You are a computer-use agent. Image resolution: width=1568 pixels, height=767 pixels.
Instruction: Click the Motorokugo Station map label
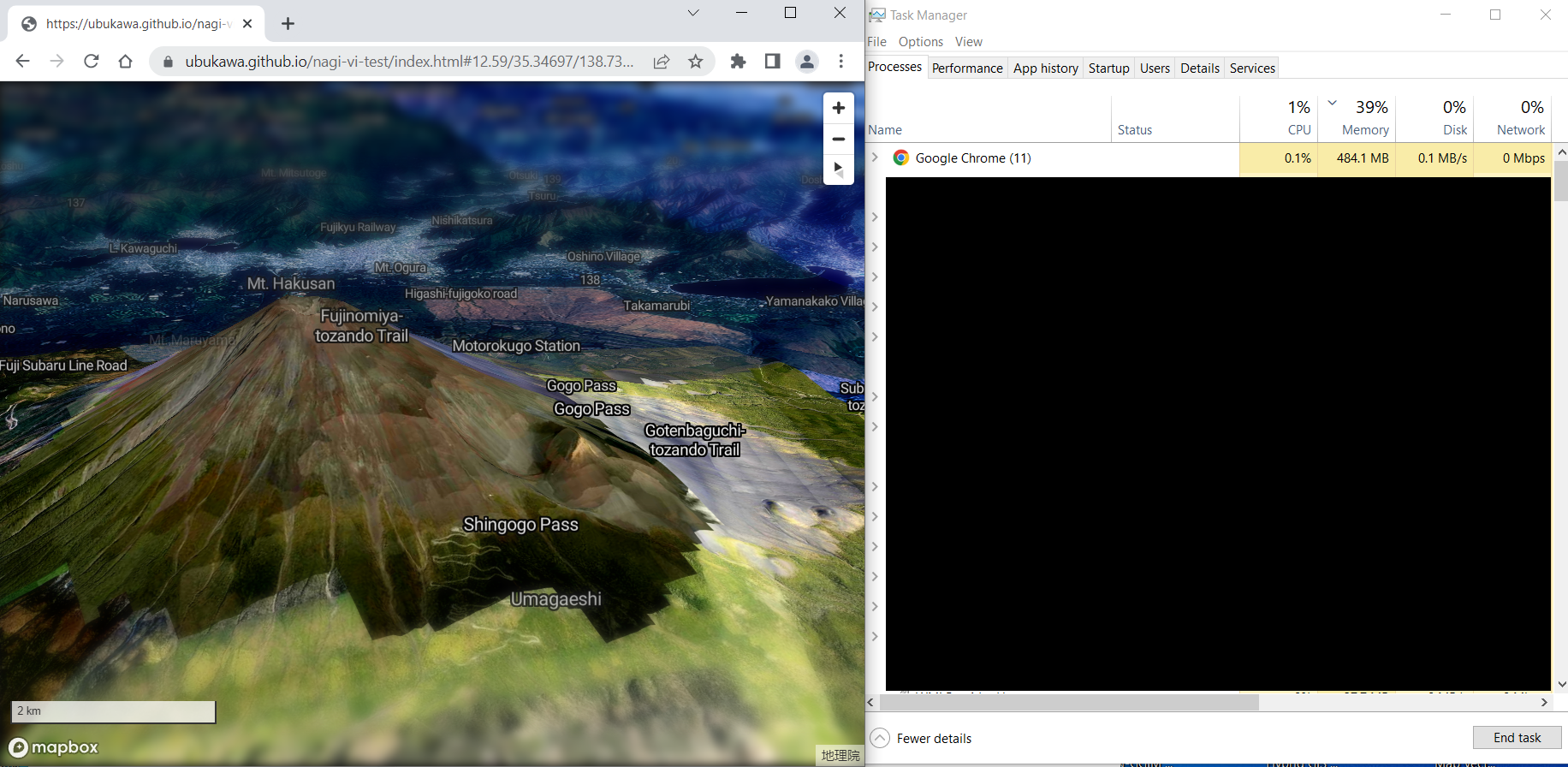(516, 346)
